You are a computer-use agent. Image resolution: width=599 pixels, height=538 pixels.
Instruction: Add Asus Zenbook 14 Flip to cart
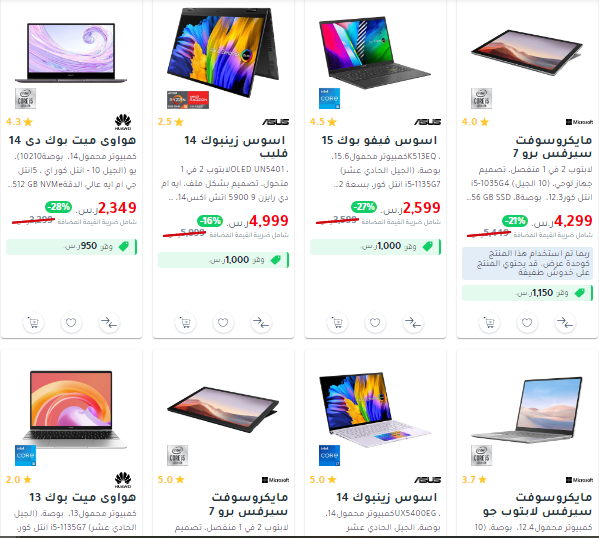[x=185, y=323]
